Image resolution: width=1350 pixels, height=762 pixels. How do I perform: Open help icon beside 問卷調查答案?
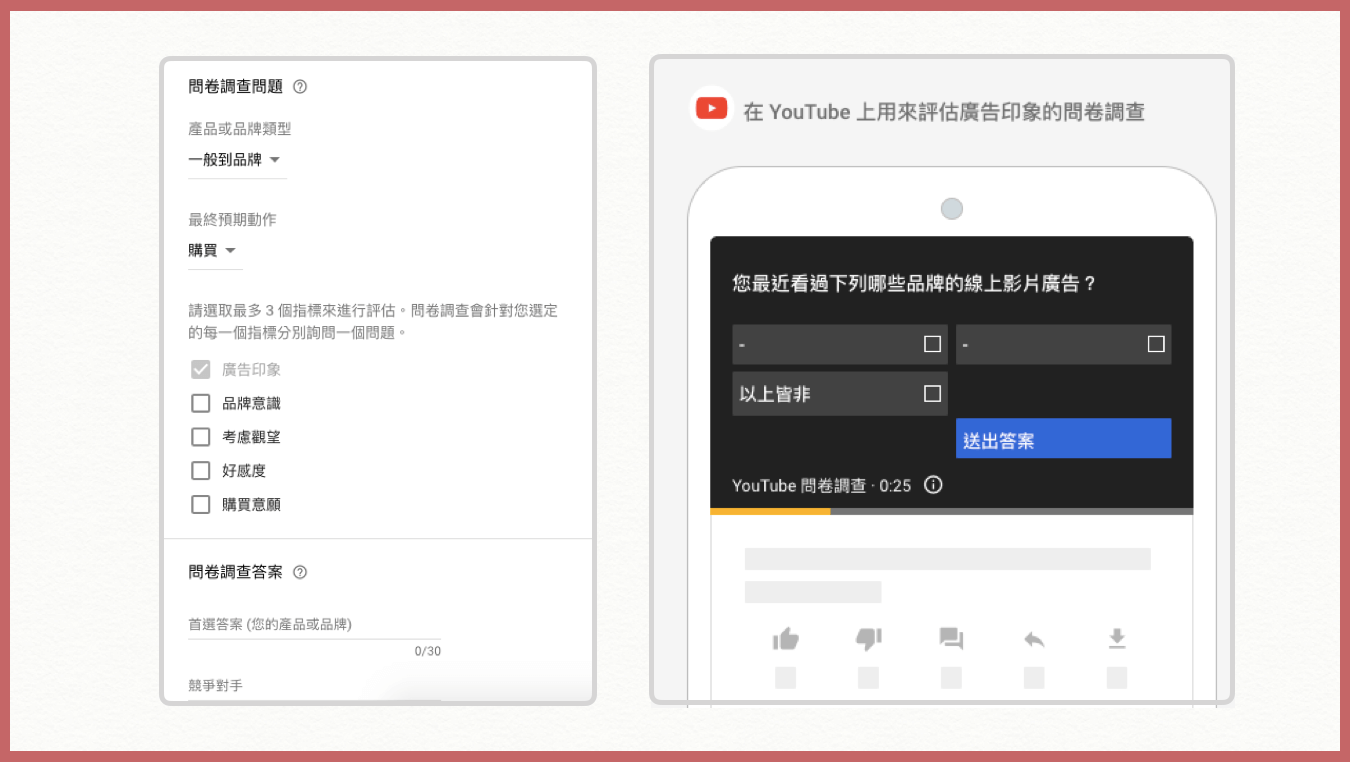pyautogui.click(x=300, y=573)
